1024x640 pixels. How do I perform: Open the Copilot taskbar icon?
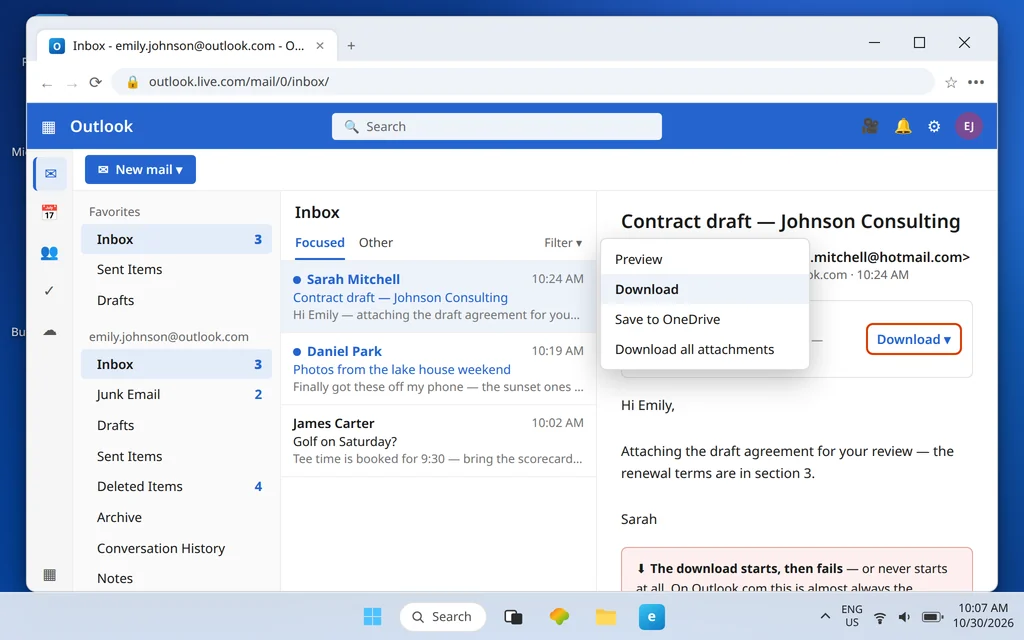coord(559,616)
